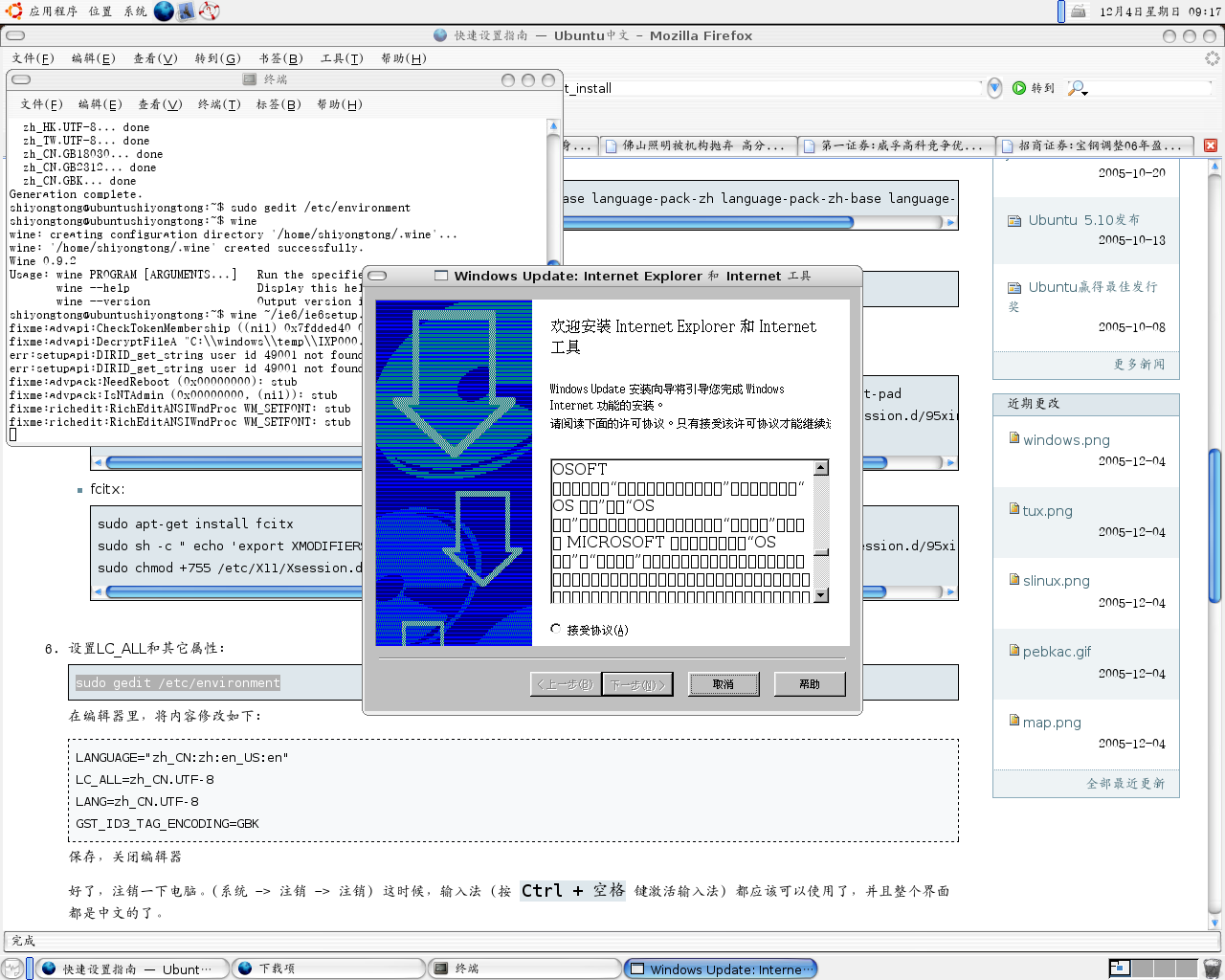
Task: Switch to 下载项 taskbar window
Action: pyautogui.click(x=329, y=969)
